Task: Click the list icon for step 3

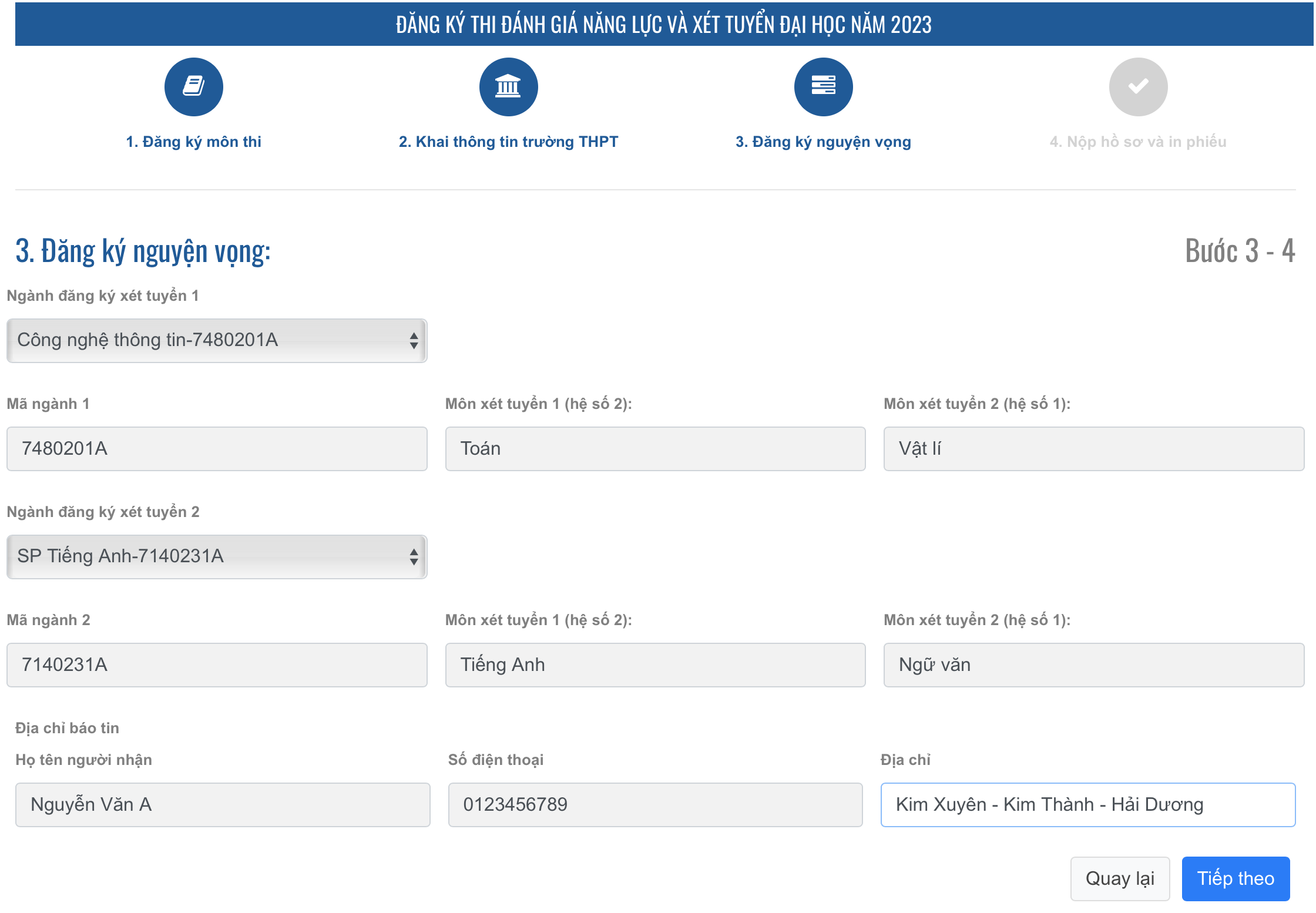Action: (x=823, y=87)
